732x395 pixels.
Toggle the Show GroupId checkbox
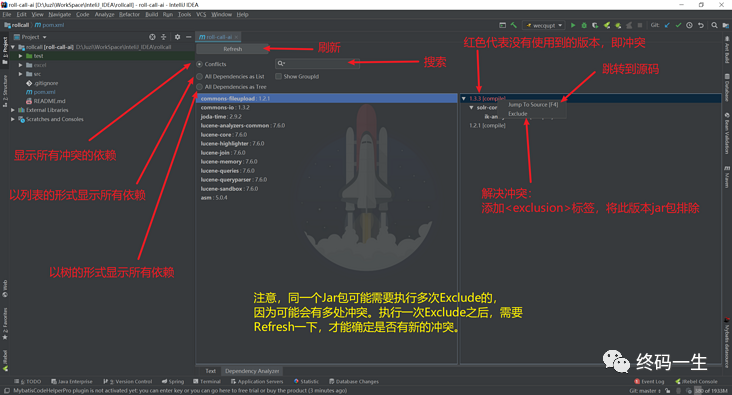tap(278, 76)
